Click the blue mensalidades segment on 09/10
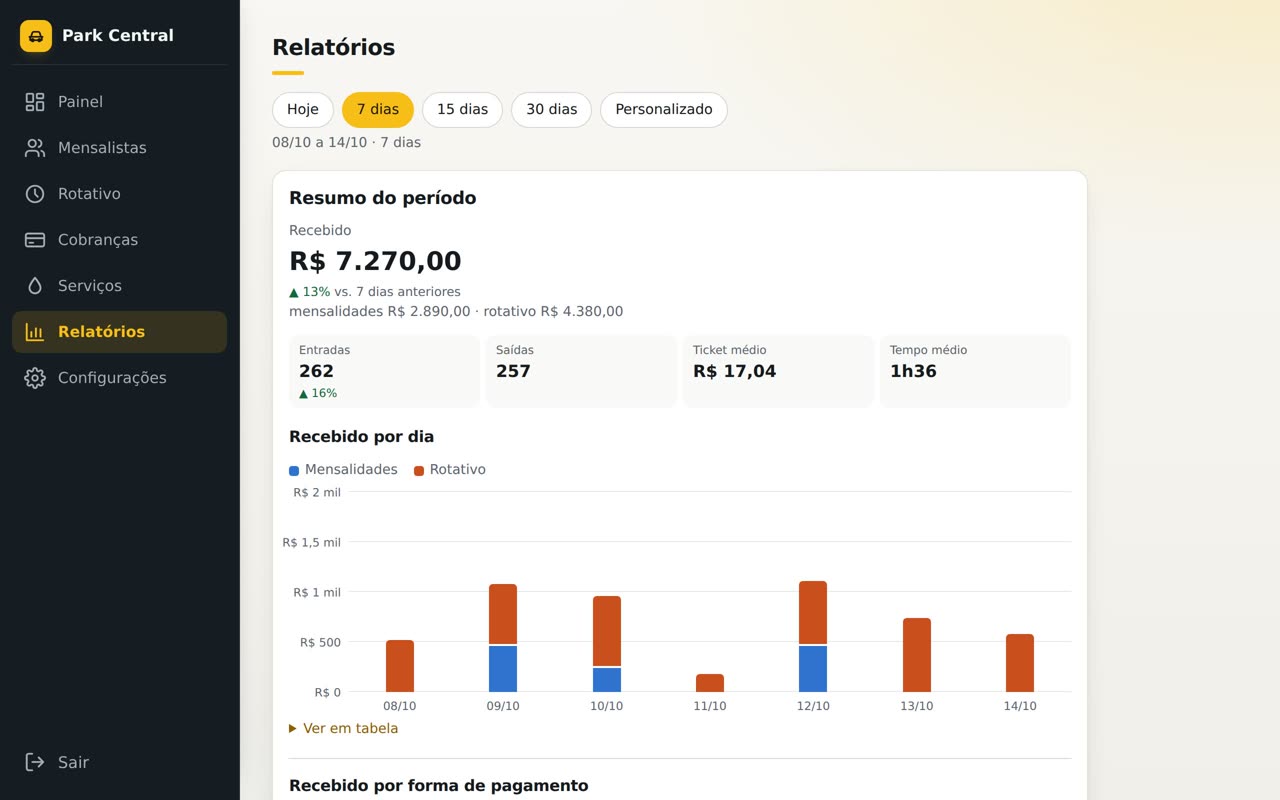Image resolution: width=1280 pixels, height=800 pixels. click(503, 669)
